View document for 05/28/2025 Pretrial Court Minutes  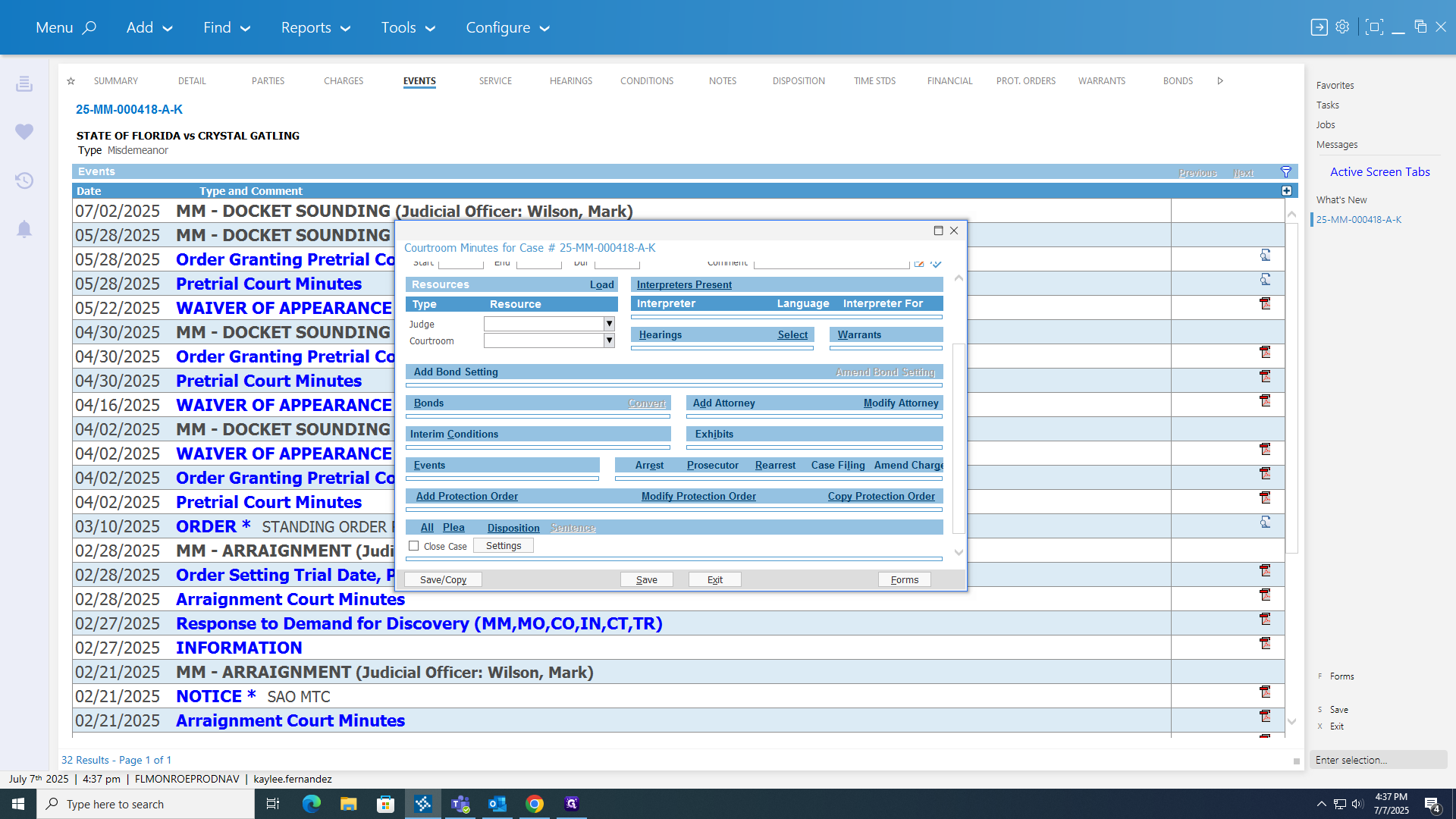[x=1265, y=280]
